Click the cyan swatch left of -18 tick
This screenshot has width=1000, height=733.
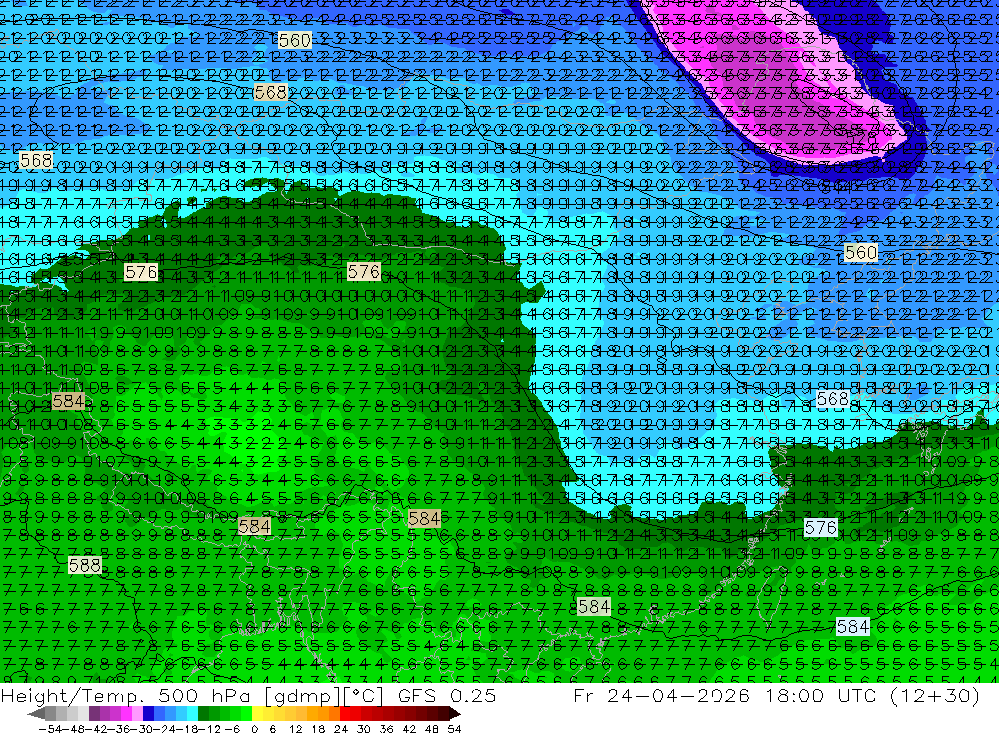(181, 714)
